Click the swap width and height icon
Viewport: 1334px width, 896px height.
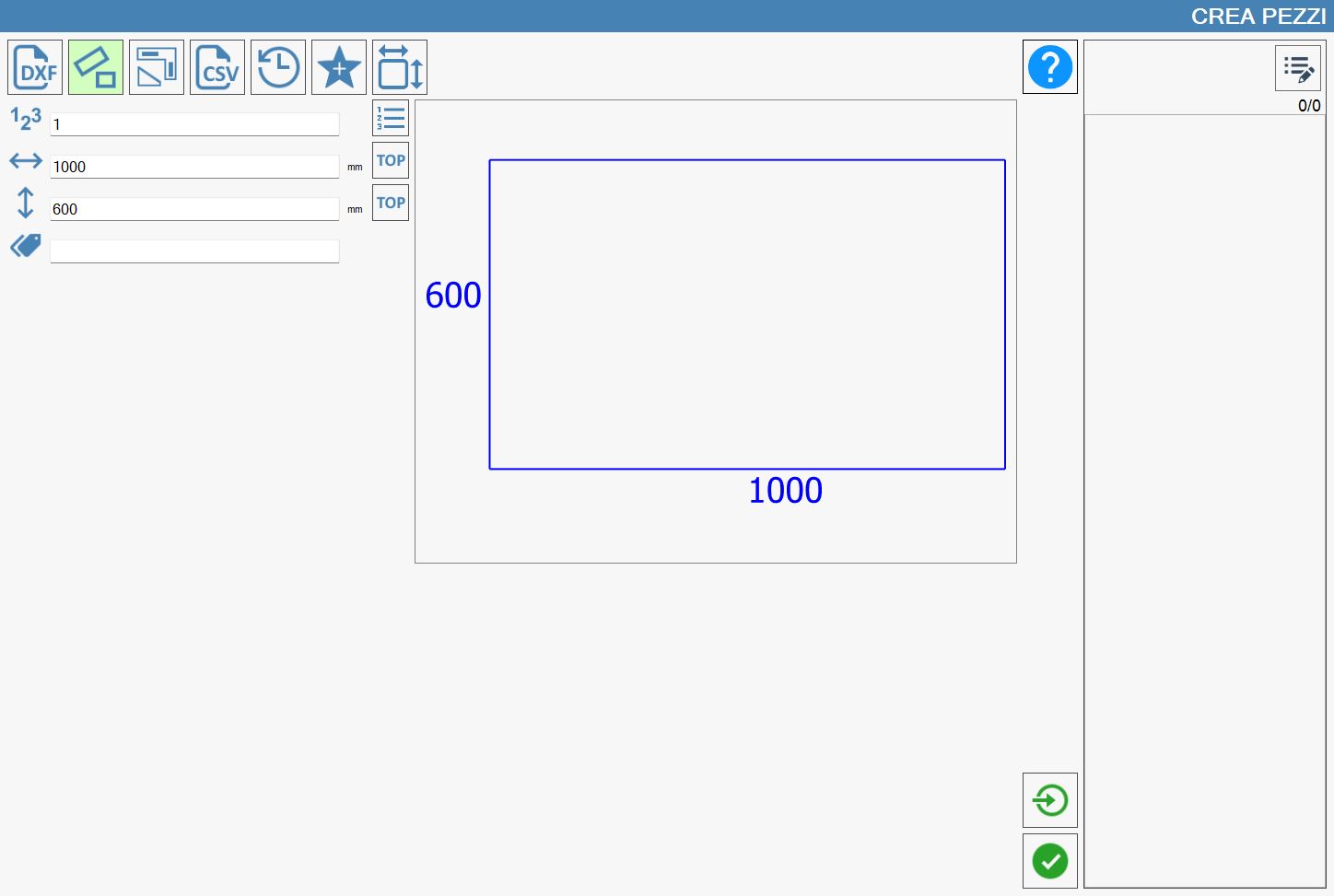400,67
